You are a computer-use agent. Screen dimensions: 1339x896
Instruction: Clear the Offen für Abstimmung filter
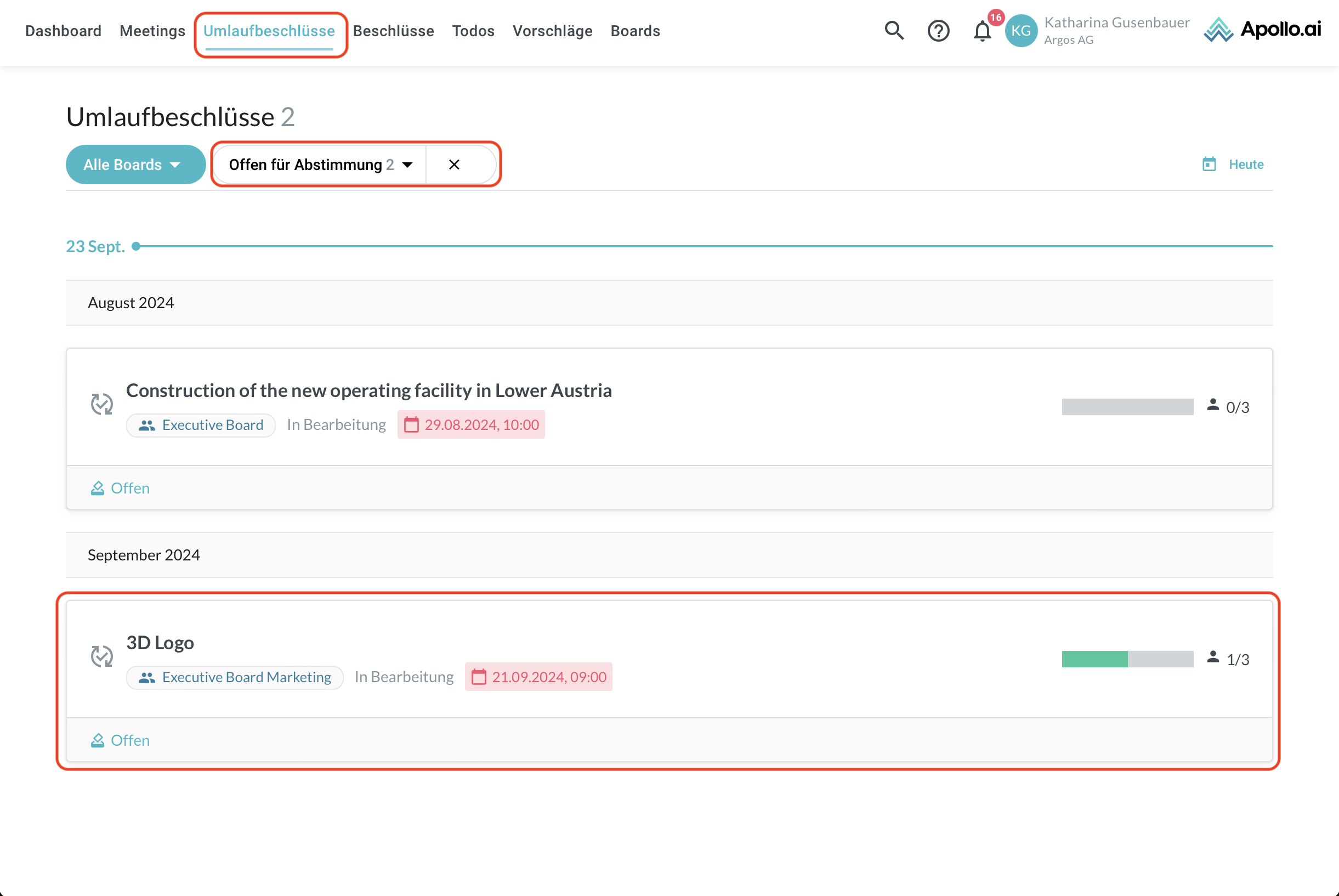(454, 165)
